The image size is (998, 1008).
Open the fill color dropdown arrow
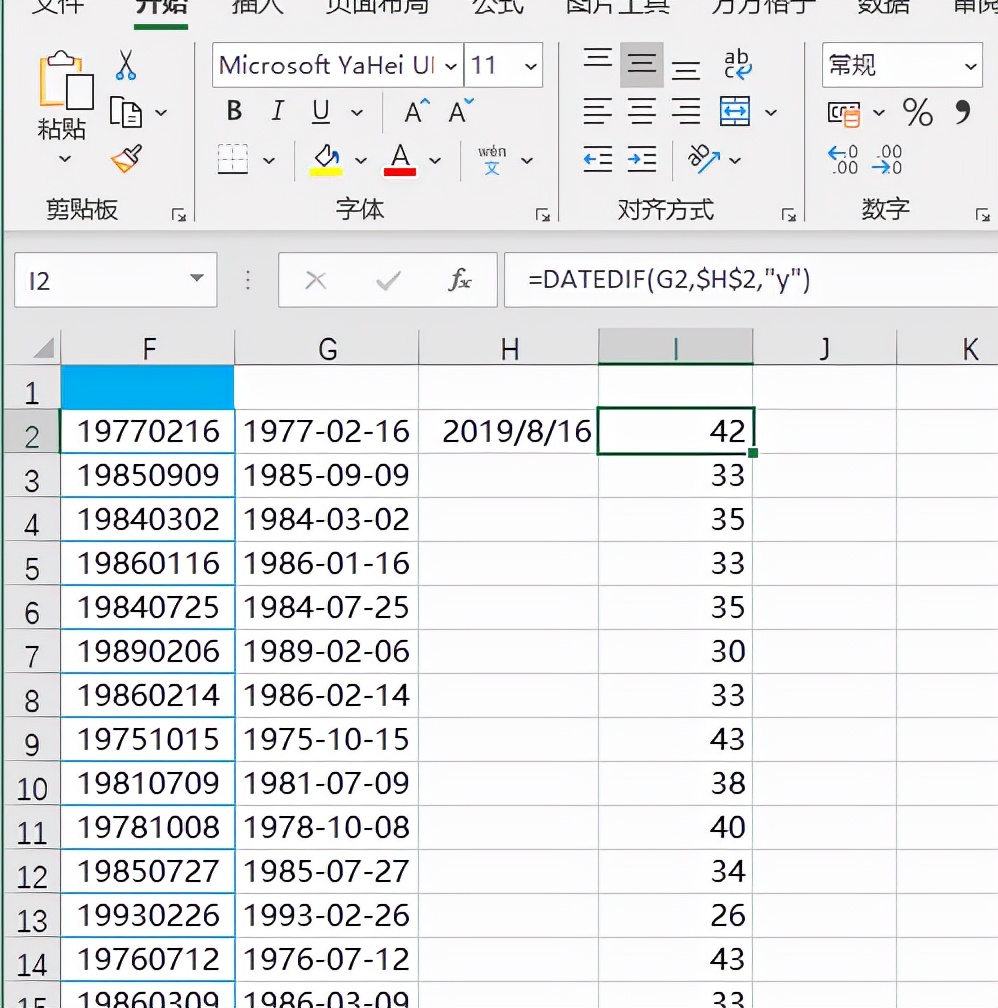pyautogui.click(x=362, y=161)
